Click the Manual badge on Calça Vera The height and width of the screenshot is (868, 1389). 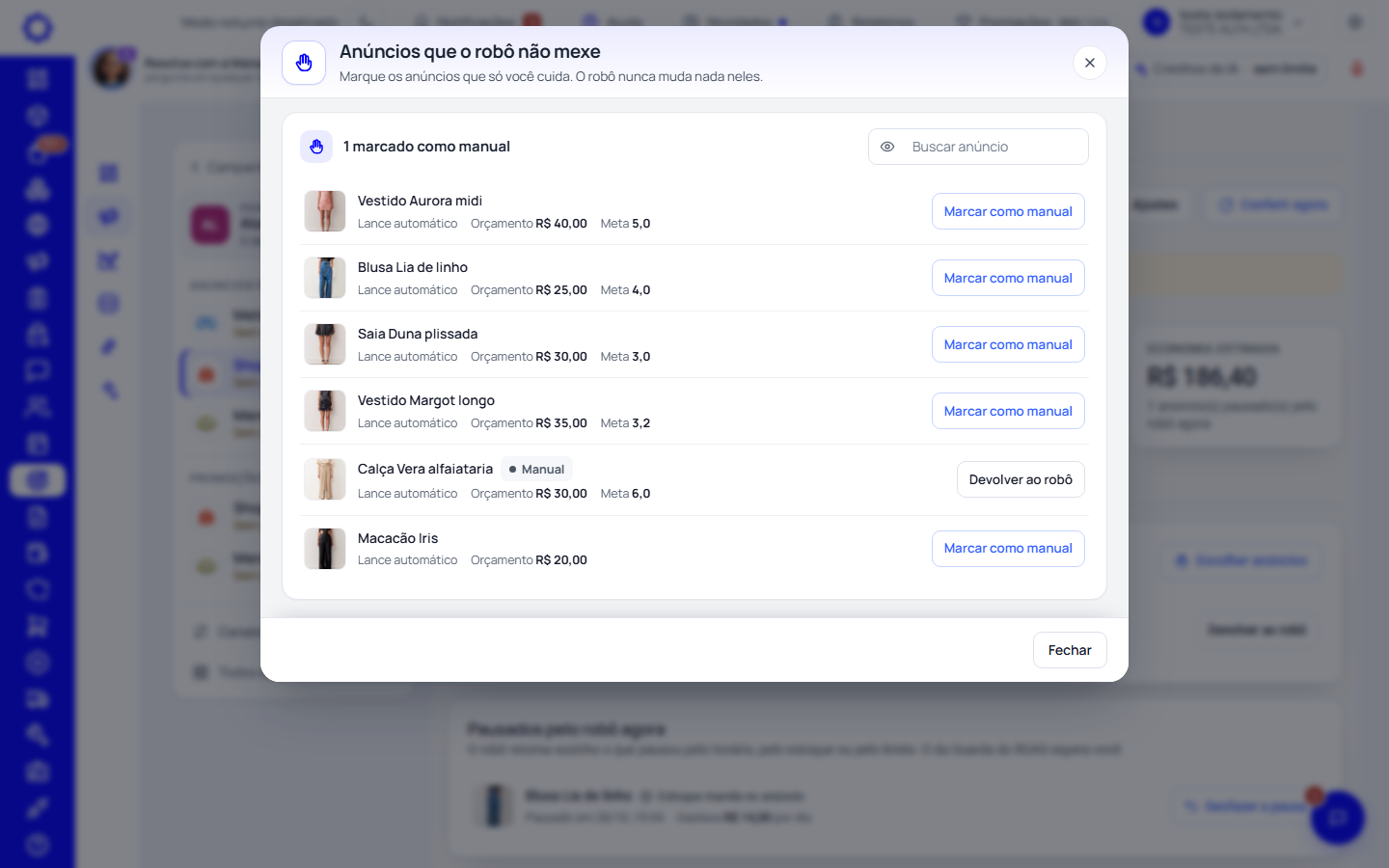click(x=536, y=469)
